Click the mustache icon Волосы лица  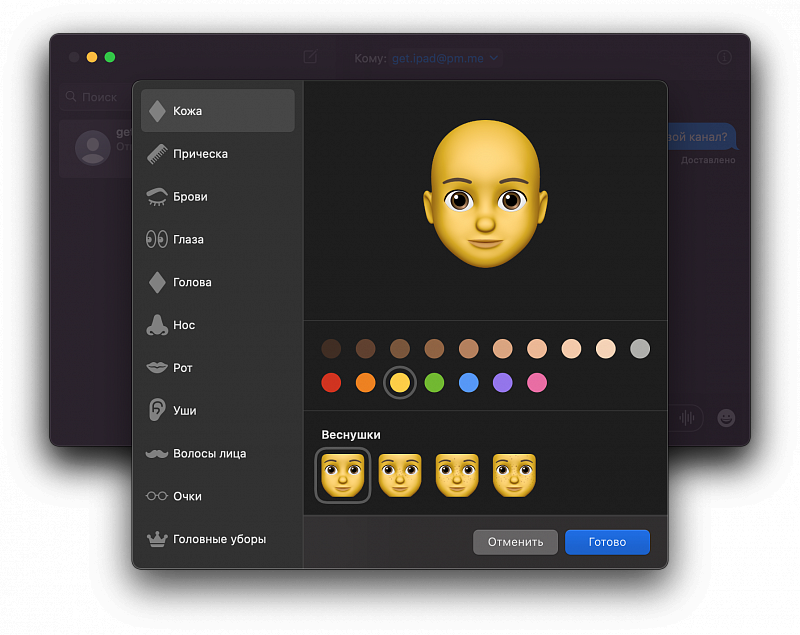157,454
